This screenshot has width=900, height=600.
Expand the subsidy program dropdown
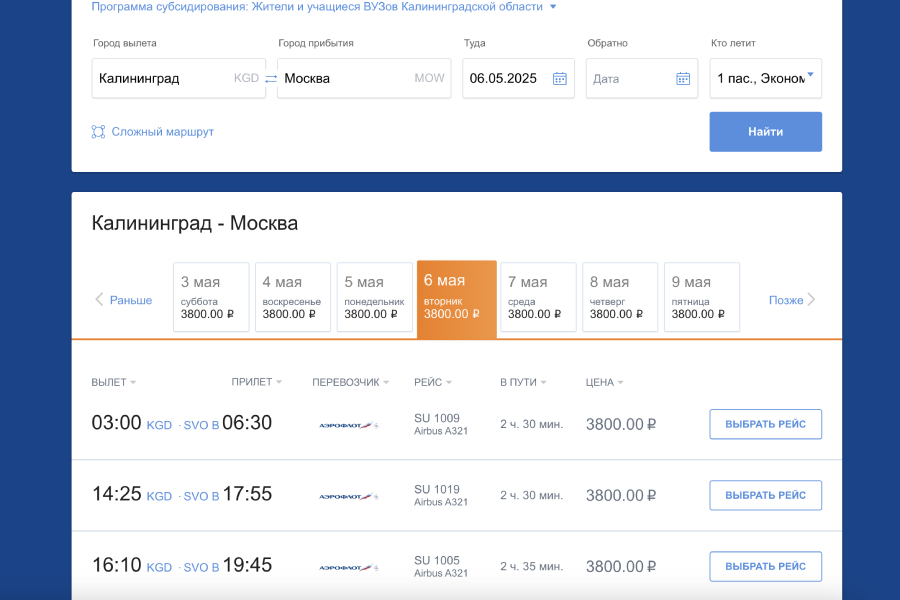553,7
